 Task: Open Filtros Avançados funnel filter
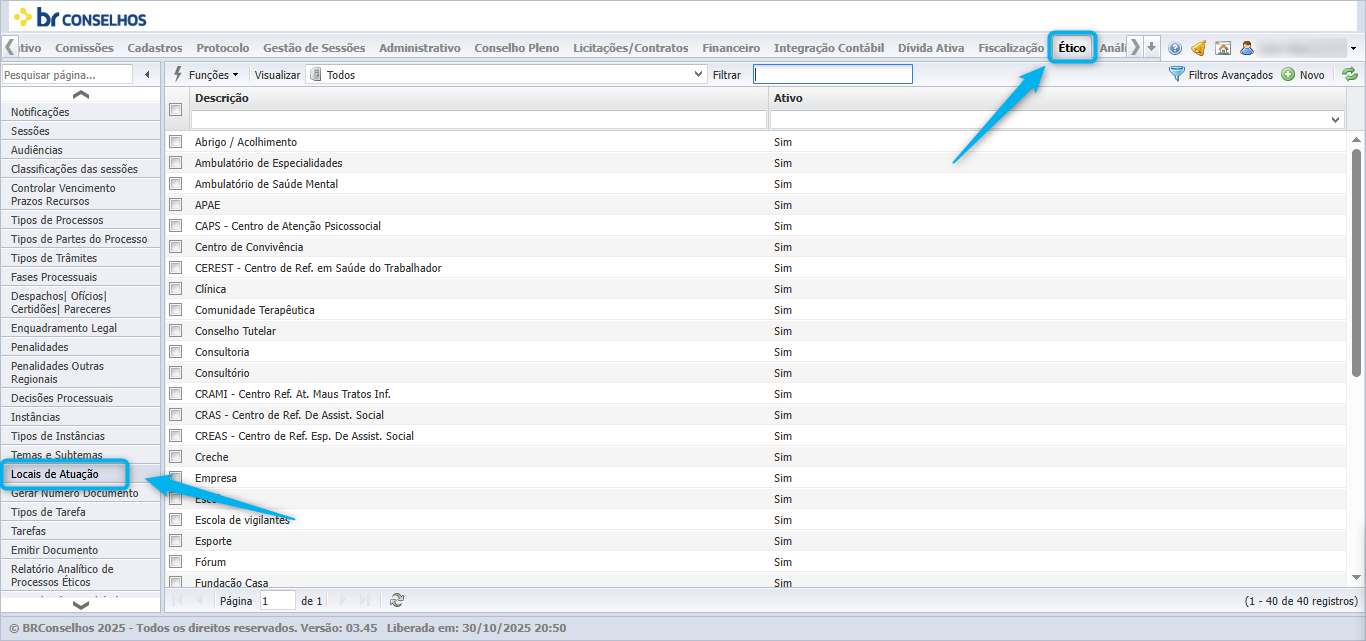[1221, 74]
